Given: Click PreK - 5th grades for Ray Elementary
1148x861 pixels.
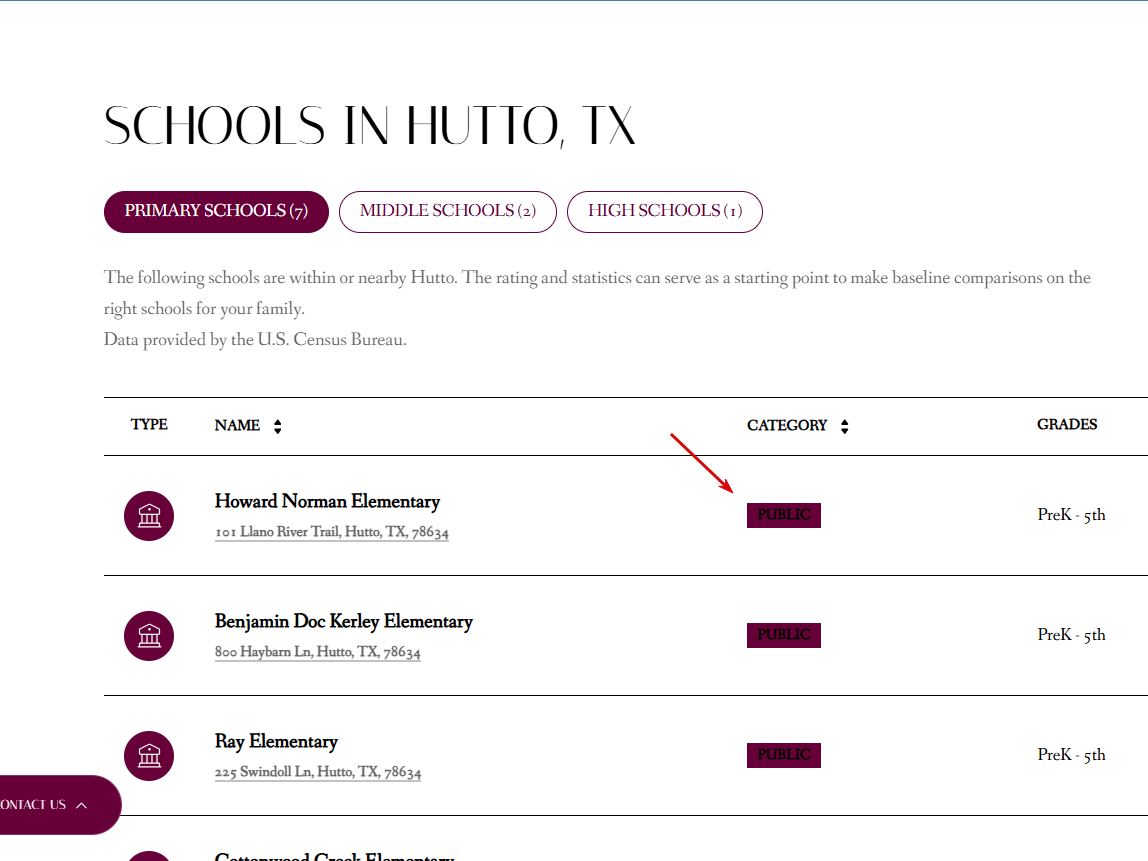Looking at the screenshot, I should [1071, 756].
